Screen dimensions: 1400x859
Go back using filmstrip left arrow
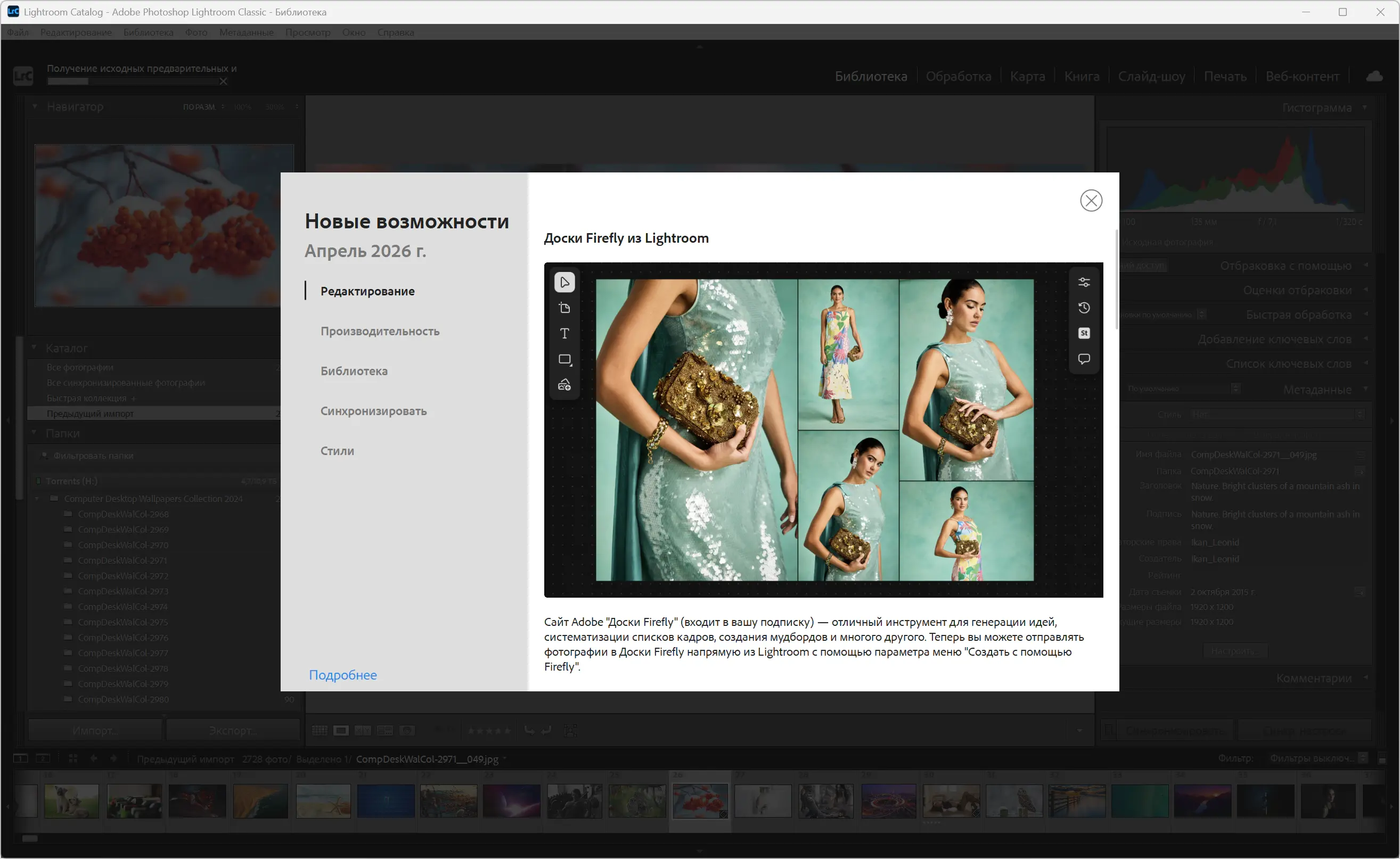tap(94, 758)
